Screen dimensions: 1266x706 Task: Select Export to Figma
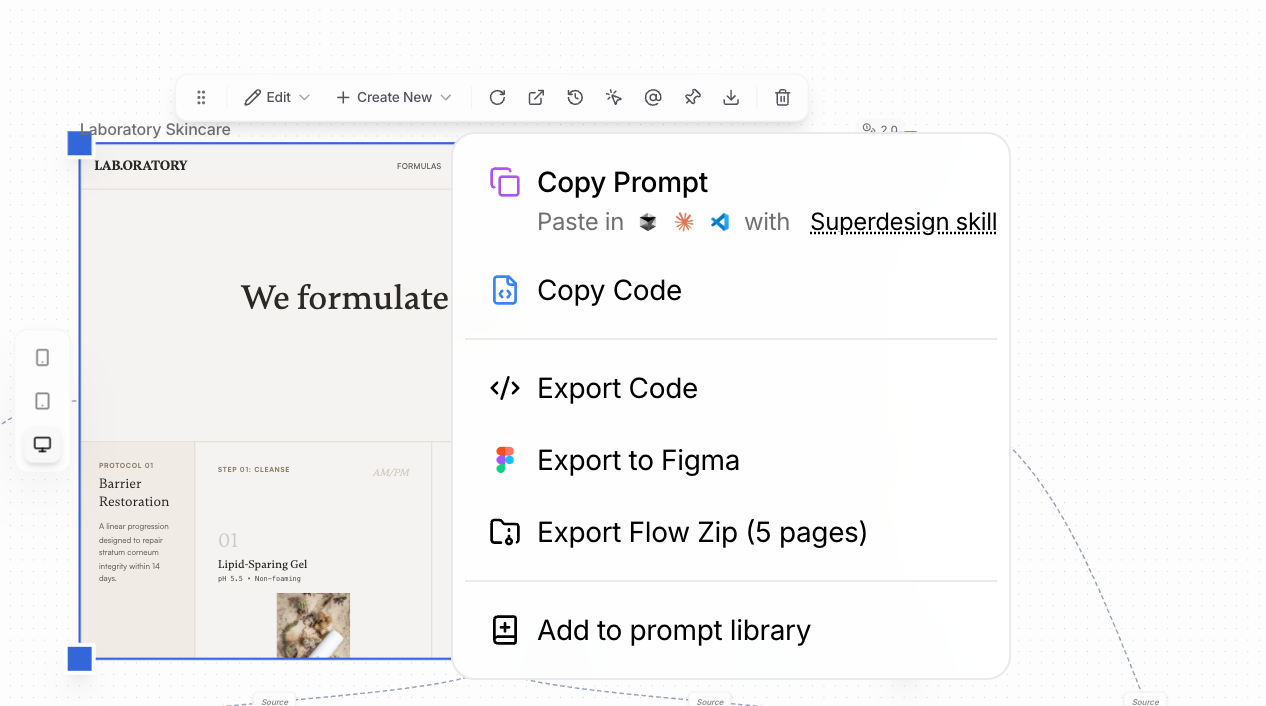638,460
